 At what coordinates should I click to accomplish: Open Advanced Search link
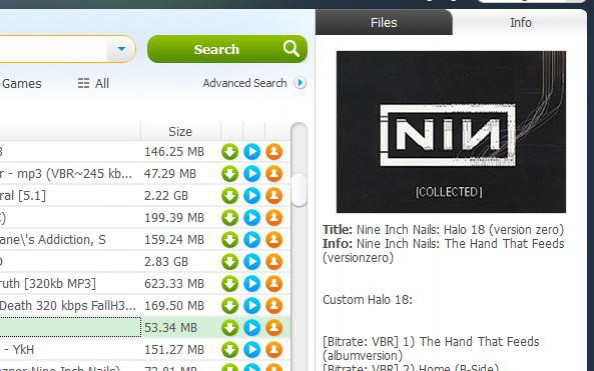[245, 83]
